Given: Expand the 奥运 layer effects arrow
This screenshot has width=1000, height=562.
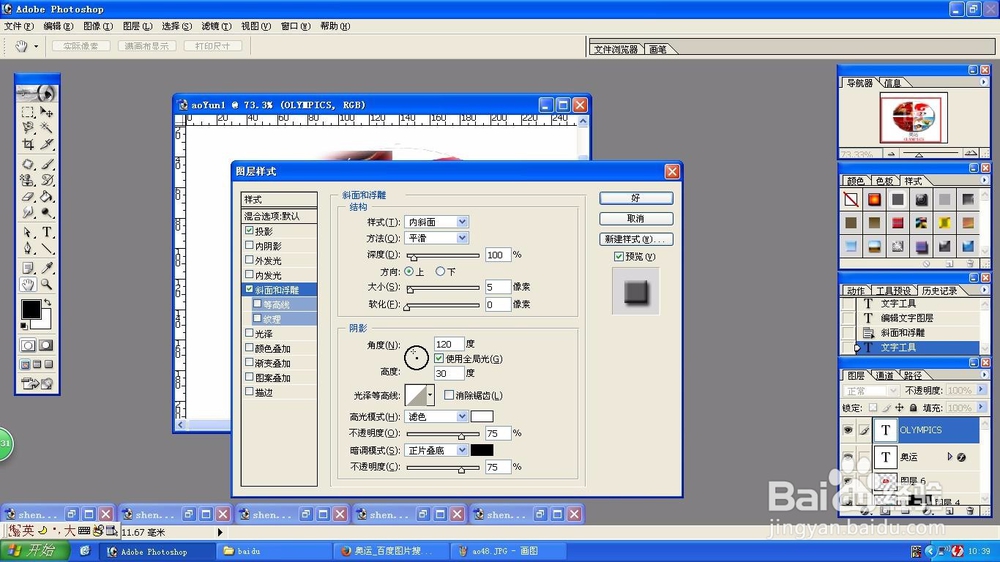Looking at the screenshot, I should pyautogui.click(x=950, y=457).
